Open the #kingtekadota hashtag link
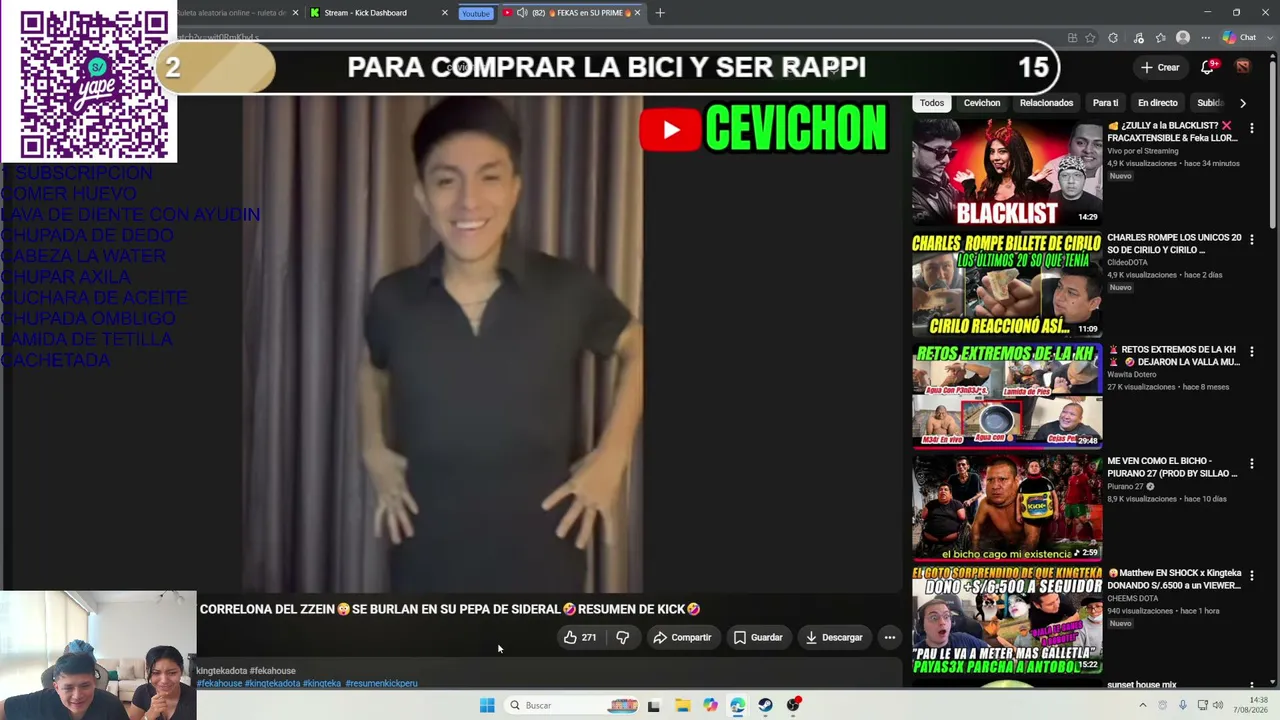Screen dimensions: 1280x720 [272, 683]
